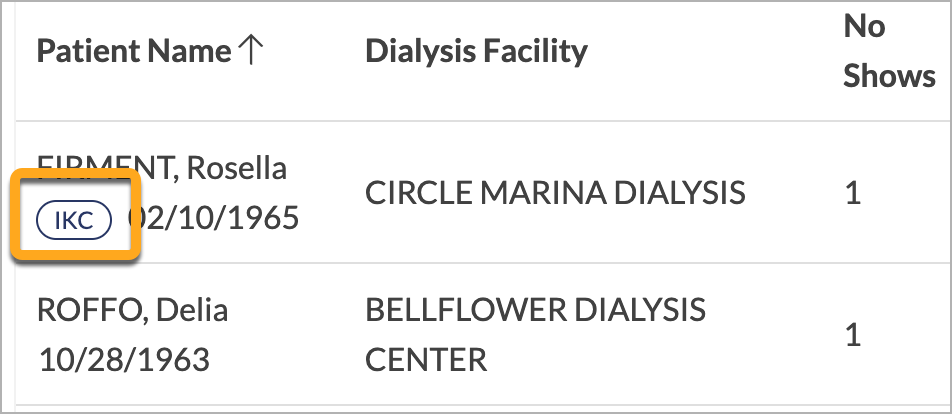The height and width of the screenshot is (414, 952).
Task: Click the first name Rosella
Action: tap(236, 168)
